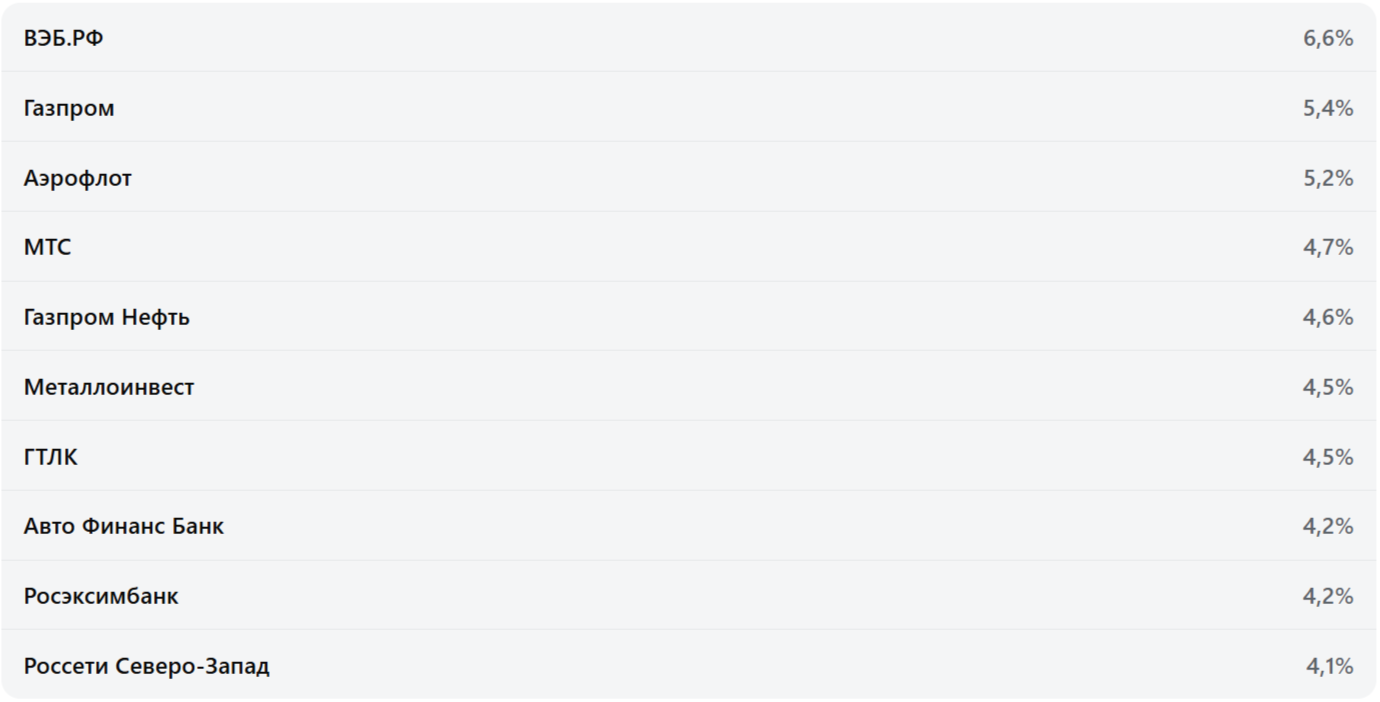Click the 4,7% share for МТС
Viewport: 1380px width, 702px height.
pyautogui.click(x=1328, y=247)
